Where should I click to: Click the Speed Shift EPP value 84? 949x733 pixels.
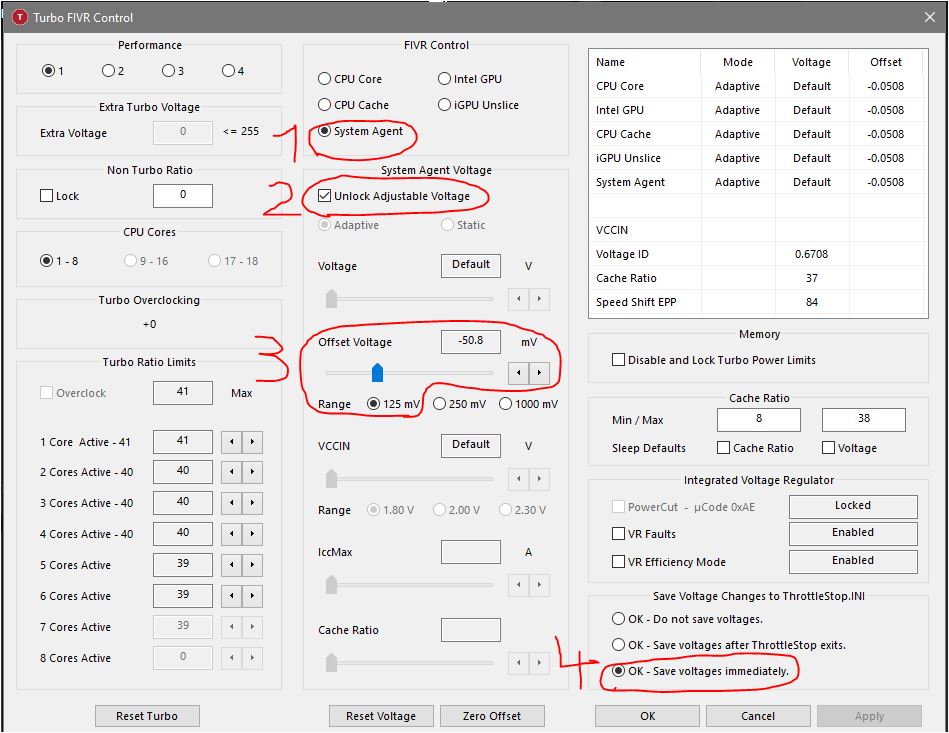811,302
